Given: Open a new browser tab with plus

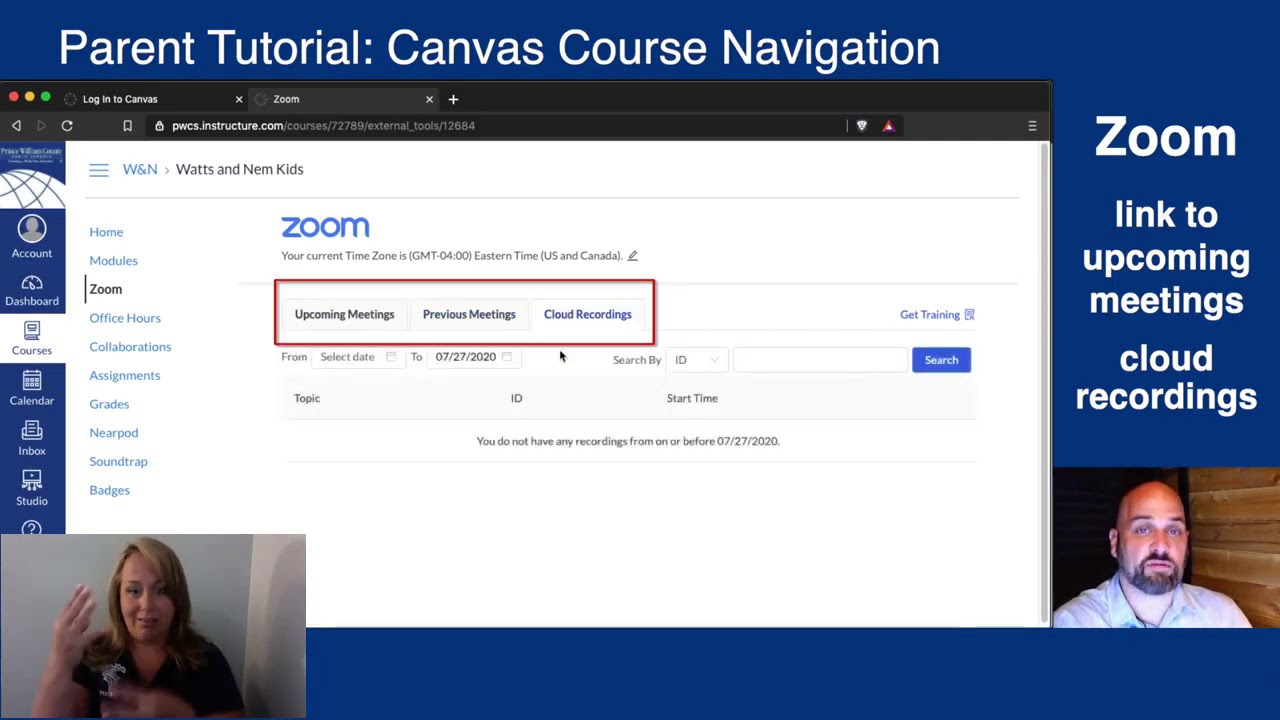Looking at the screenshot, I should tap(453, 99).
